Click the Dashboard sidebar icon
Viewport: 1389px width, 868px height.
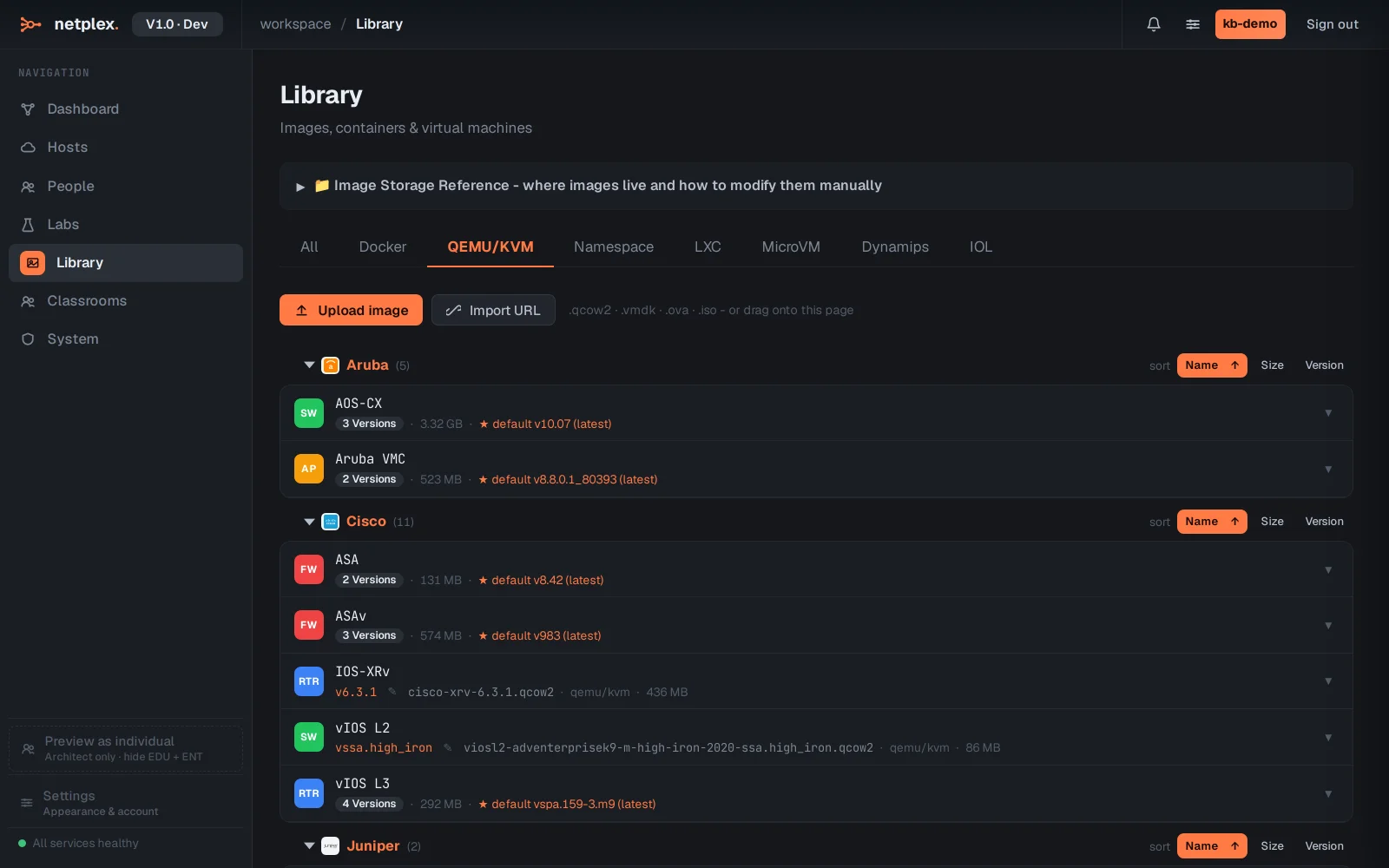[x=28, y=109]
